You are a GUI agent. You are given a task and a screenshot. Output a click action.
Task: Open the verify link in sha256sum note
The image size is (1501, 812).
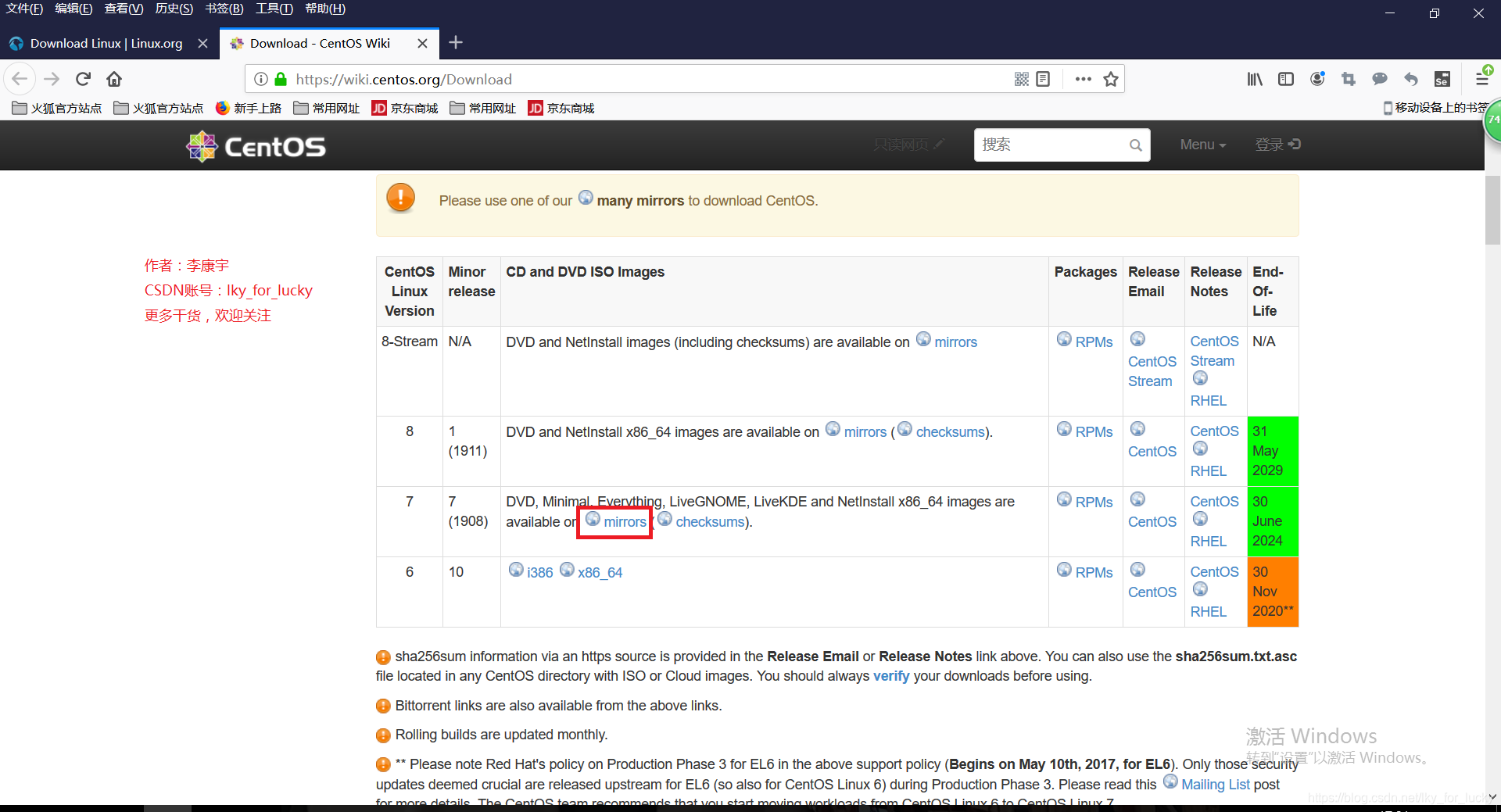pos(891,676)
